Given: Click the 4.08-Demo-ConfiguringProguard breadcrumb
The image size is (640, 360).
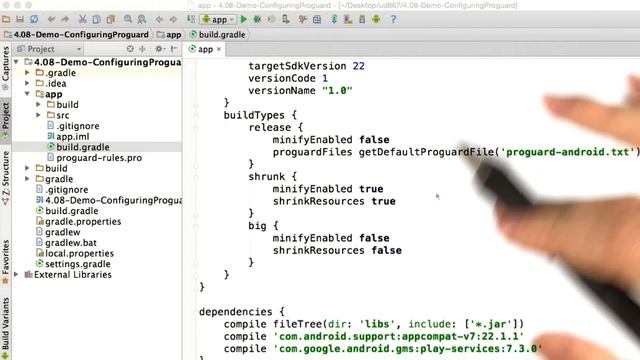Looking at the screenshot, I should [76, 35].
